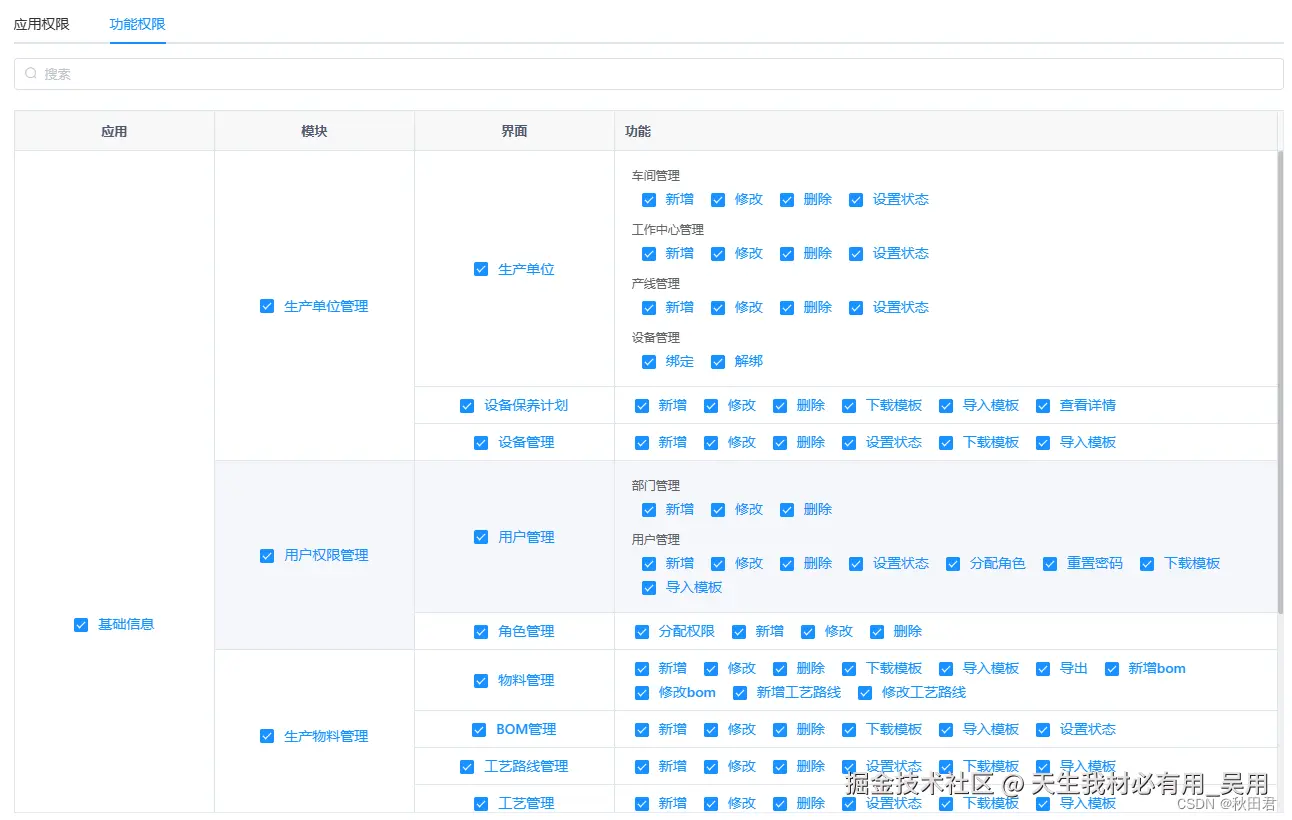The width and height of the screenshot is (1292, 820).
Task: Click the 模块 column header
Action: [314, 131]
